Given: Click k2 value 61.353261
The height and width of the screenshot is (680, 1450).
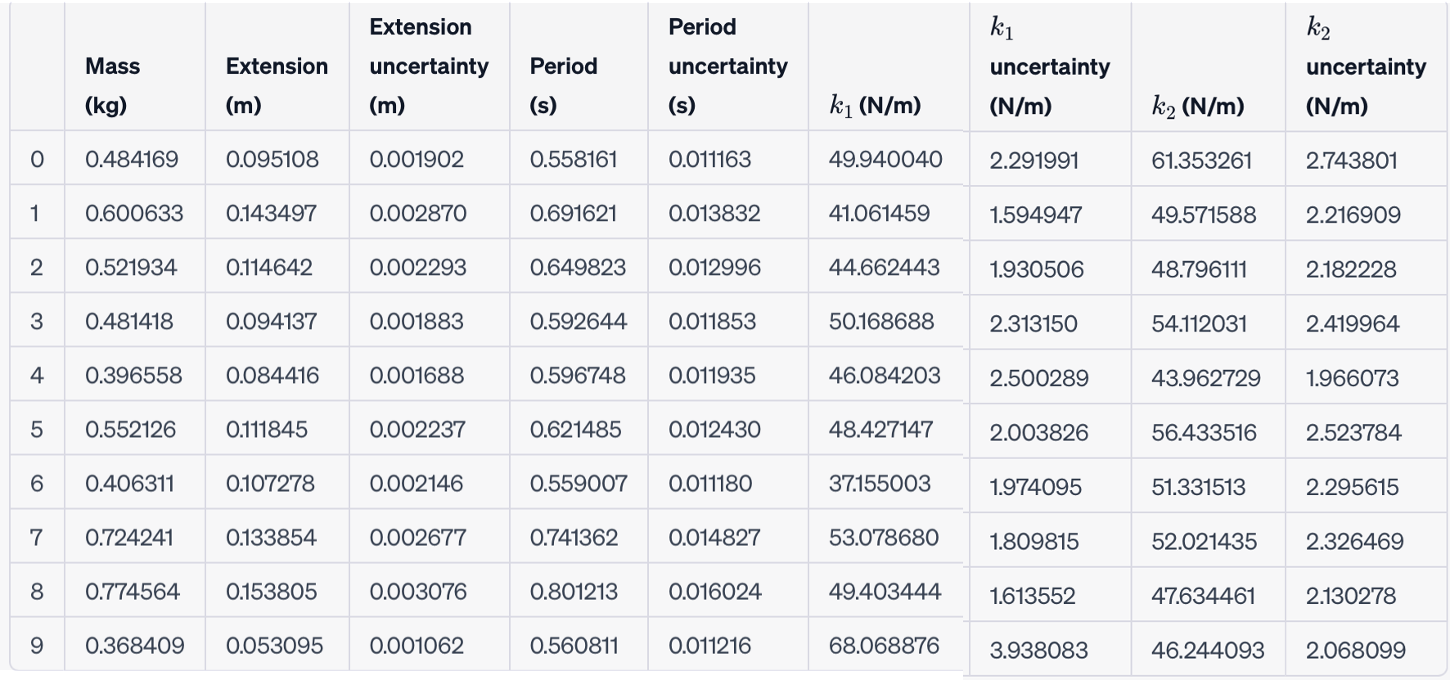Looking at the screenshot, I should pyautogui.click(x=1202, y=160).
